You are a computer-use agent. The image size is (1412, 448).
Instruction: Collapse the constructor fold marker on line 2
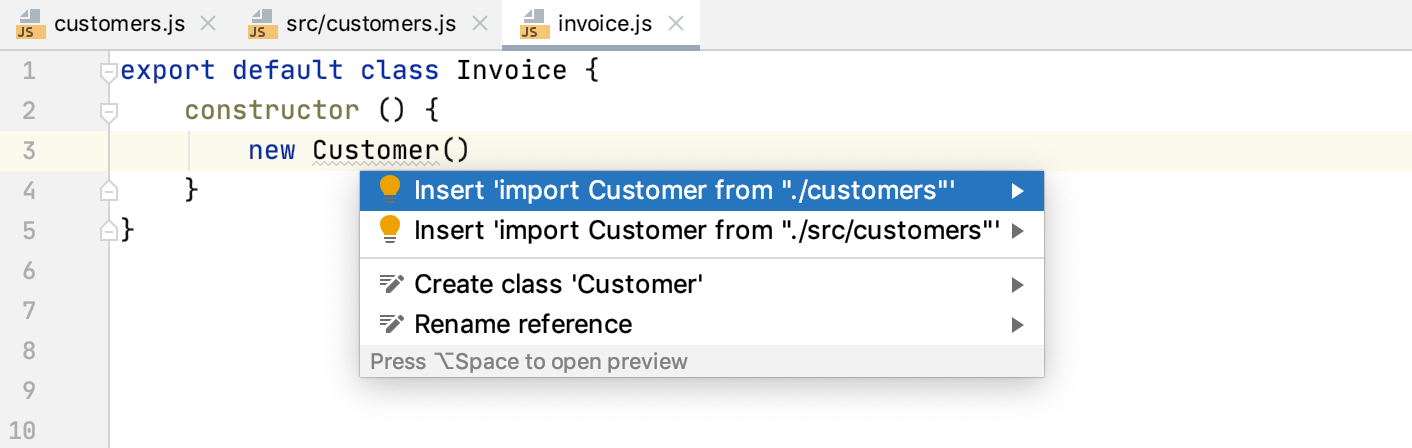109,111
